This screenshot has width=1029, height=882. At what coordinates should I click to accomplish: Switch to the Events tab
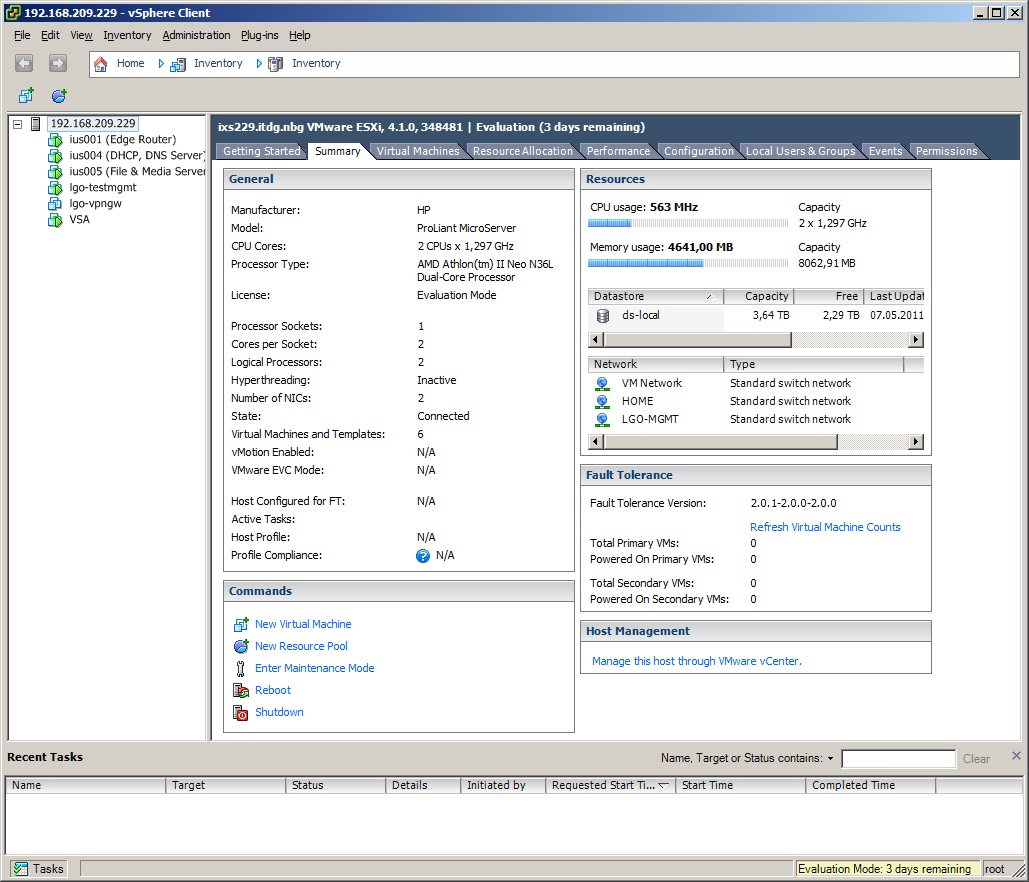coord(885,151)
